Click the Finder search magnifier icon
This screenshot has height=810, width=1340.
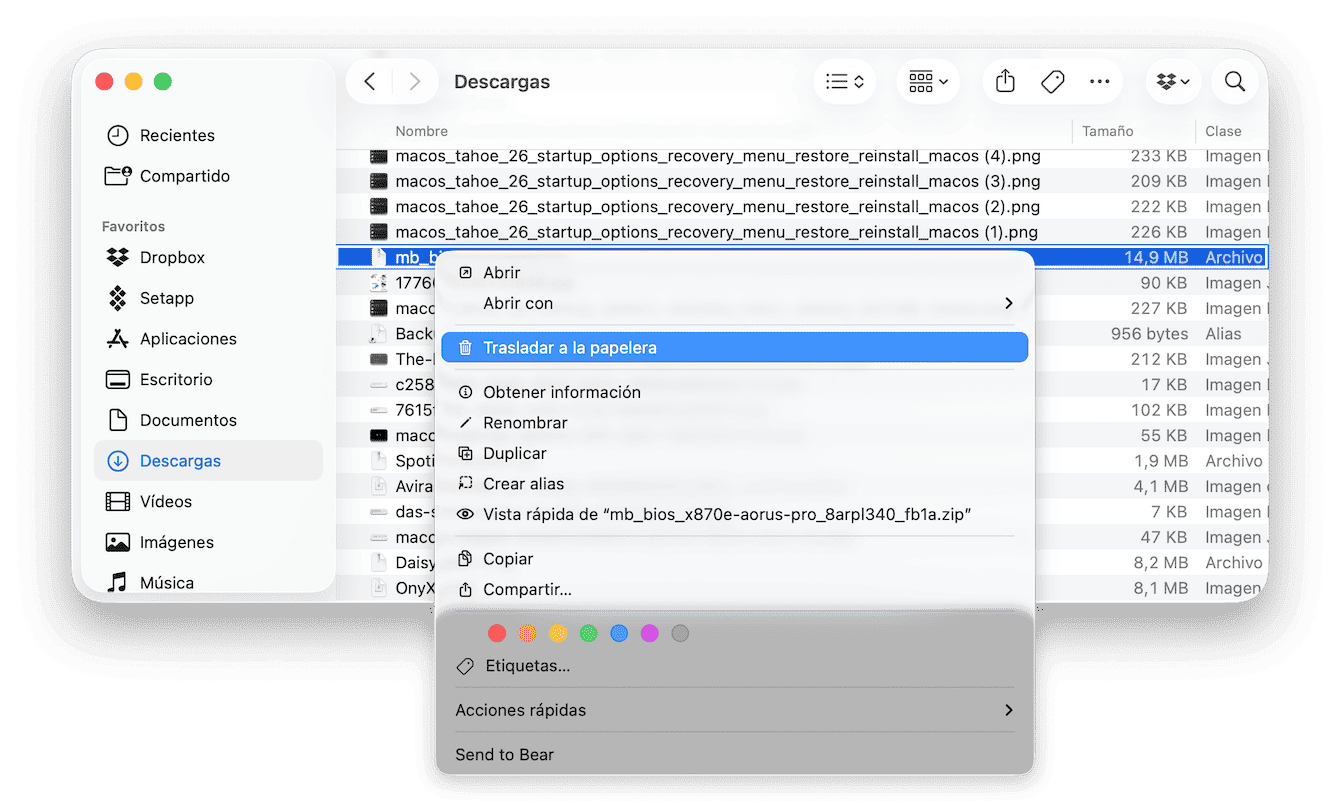pyautogui.click(x=1235, y=82)
